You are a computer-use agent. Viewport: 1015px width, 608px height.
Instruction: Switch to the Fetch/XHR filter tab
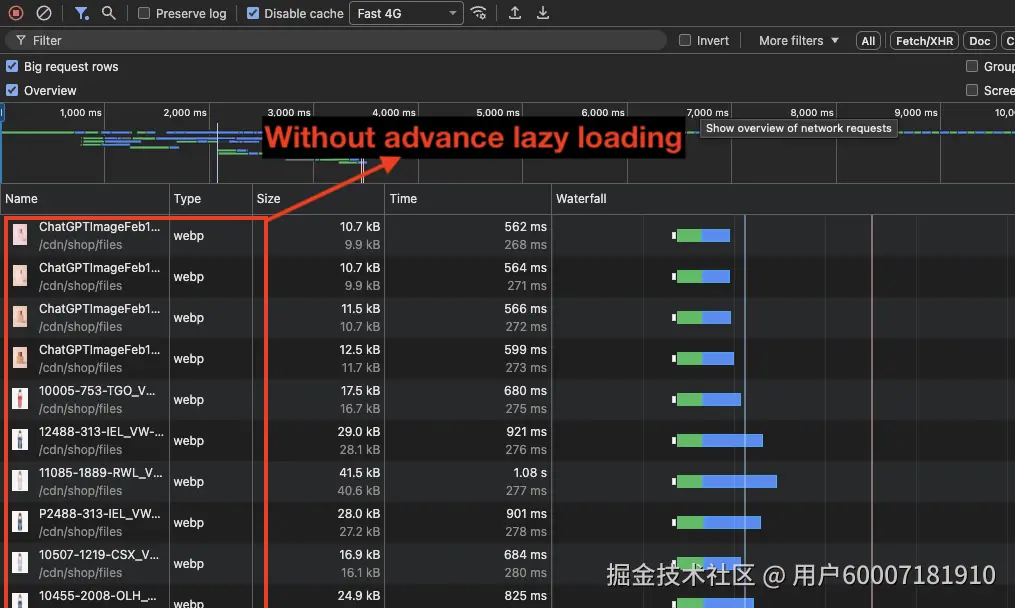pos(923,40)
